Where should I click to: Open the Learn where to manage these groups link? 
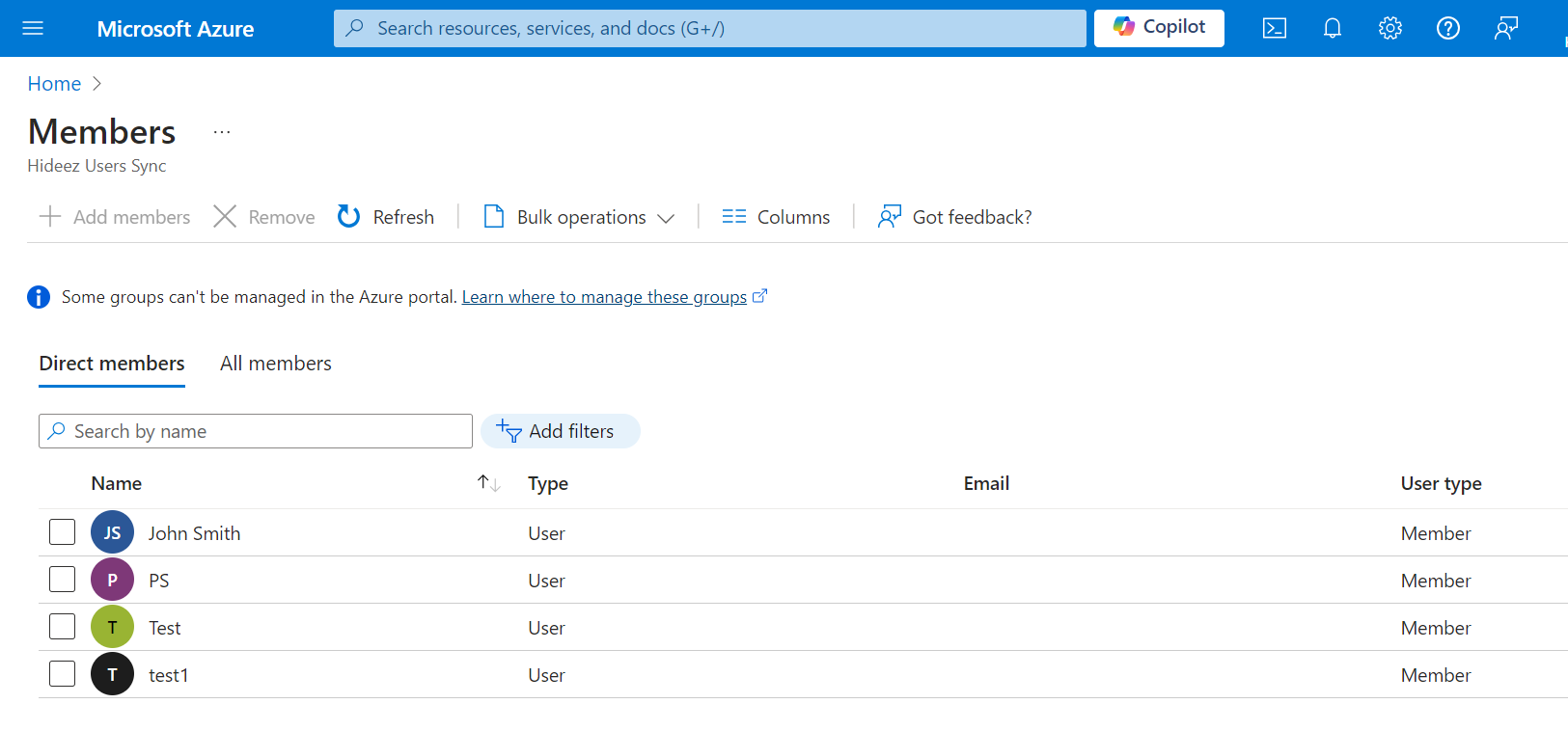[x=604, y=297]
